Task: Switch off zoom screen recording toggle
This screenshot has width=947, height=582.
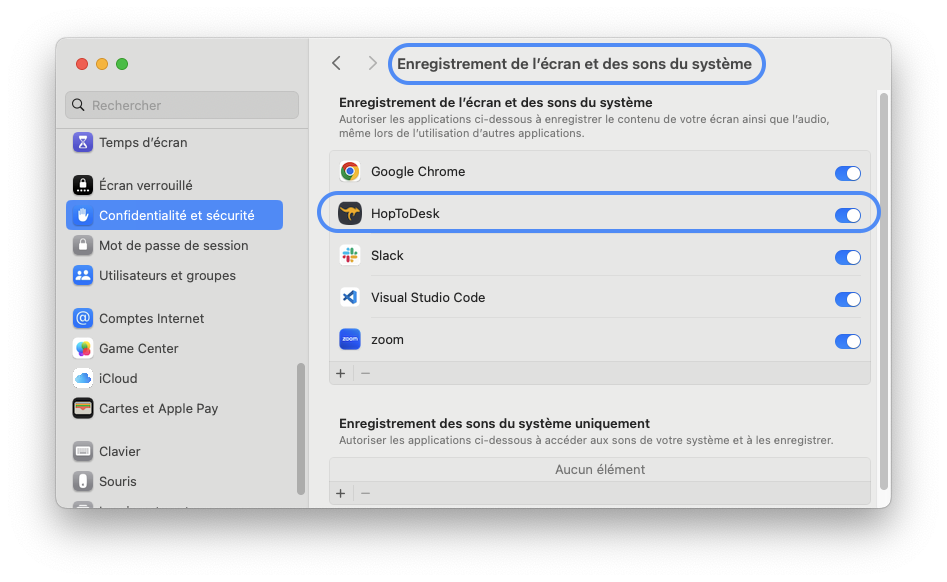Action: (x=847, y=341)
